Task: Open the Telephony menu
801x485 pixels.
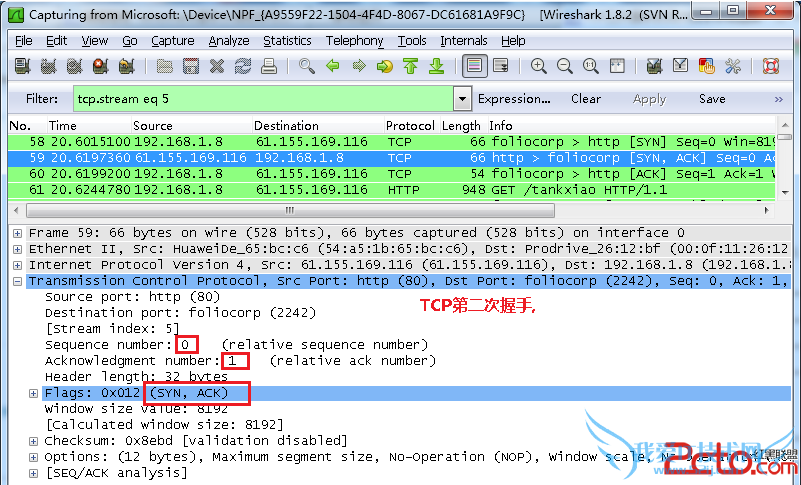Action: pyautogui.click(x=355, y=40)
